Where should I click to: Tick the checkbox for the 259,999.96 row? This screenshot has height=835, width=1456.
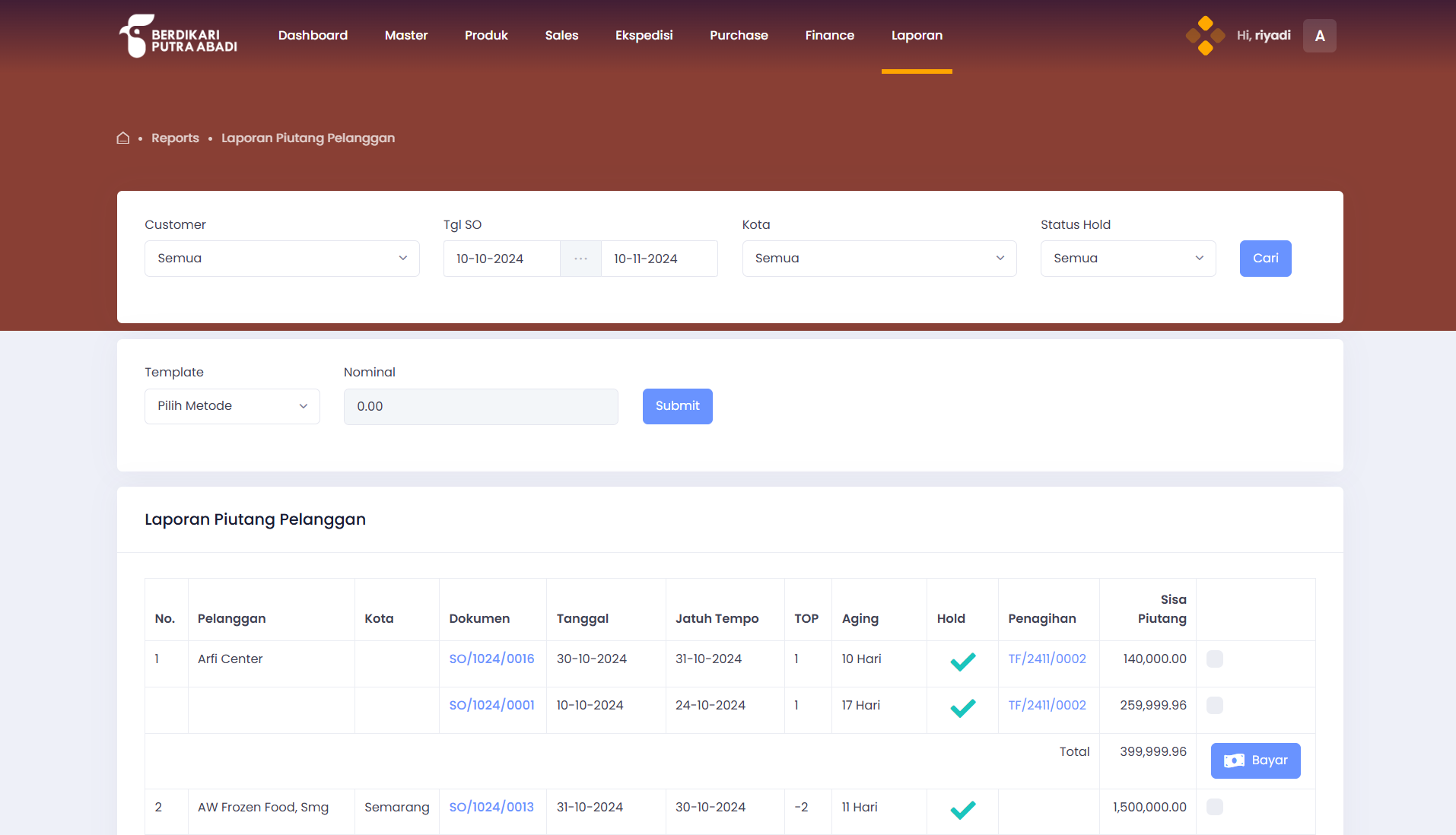pos(1215,705)
